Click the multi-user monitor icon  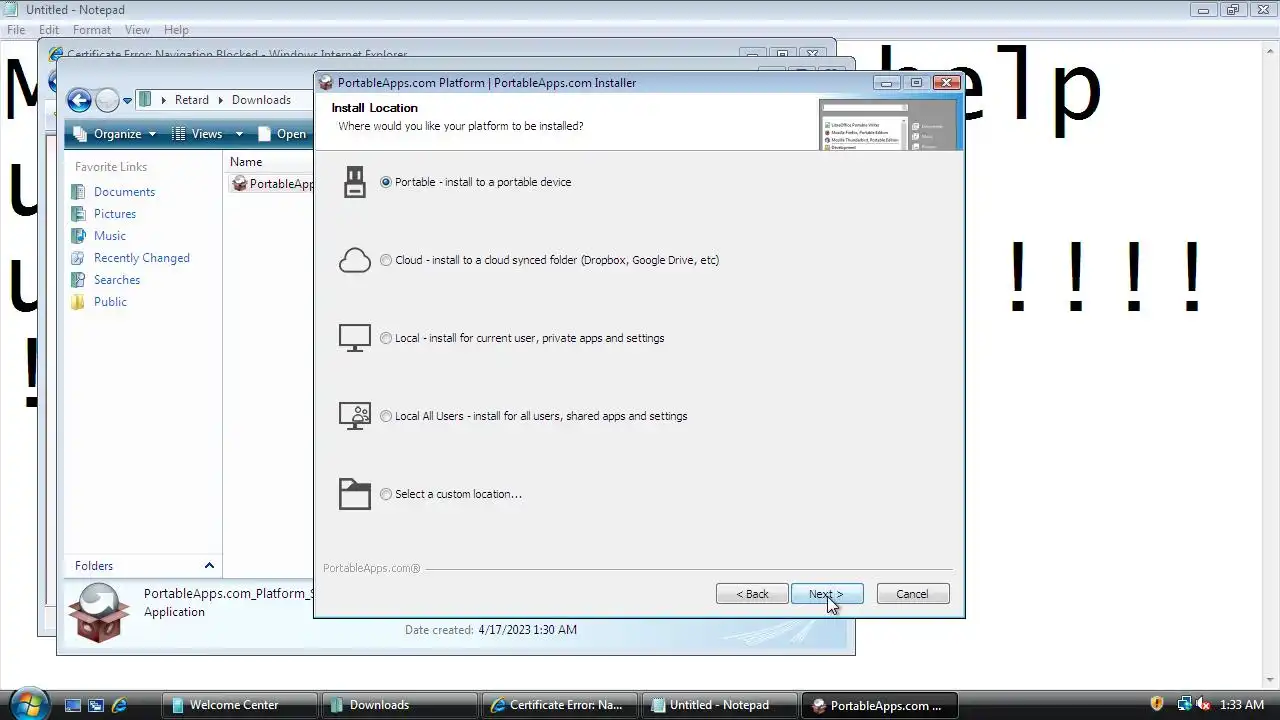click(355, 416)
